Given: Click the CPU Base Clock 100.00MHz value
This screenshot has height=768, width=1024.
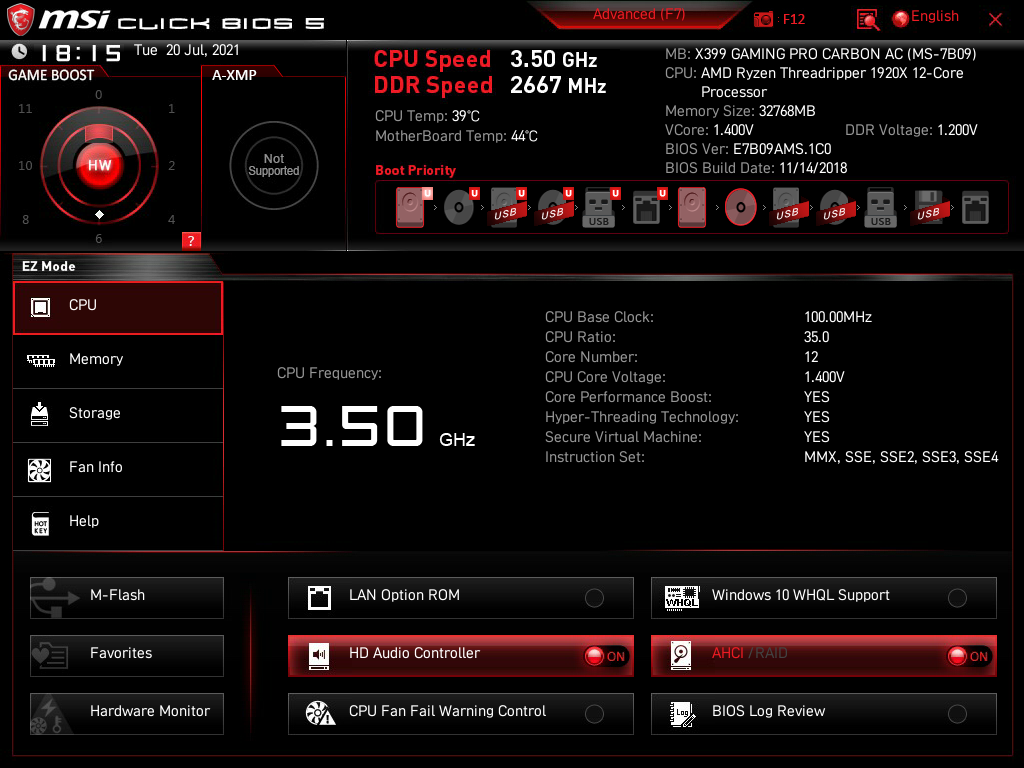Looking at the screenshot, I should [x=838, y=317].
